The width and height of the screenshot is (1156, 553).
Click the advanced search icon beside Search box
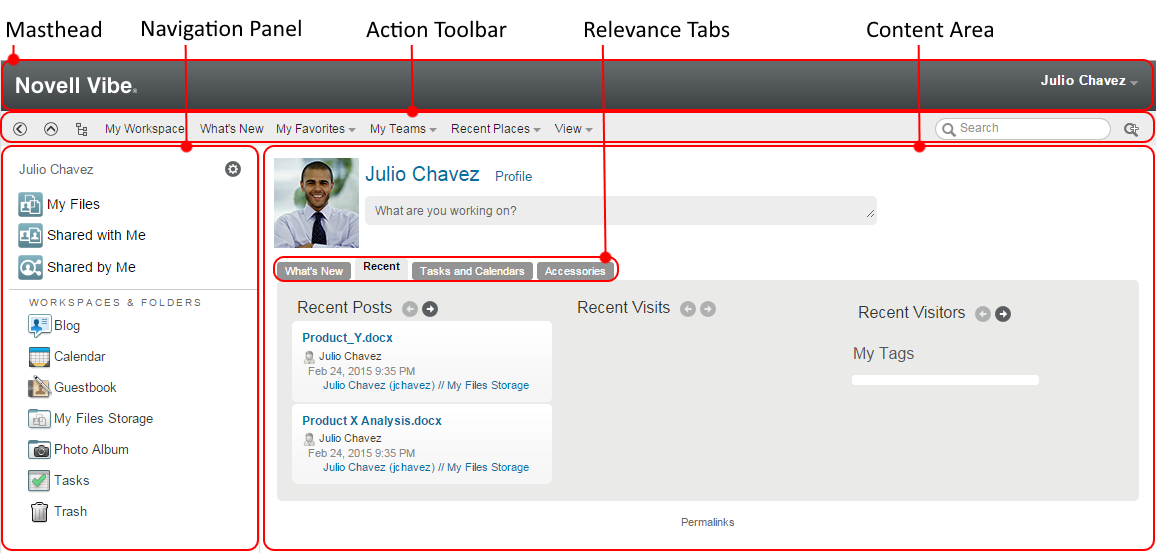pyautogui.click(x=1131, y=129)
